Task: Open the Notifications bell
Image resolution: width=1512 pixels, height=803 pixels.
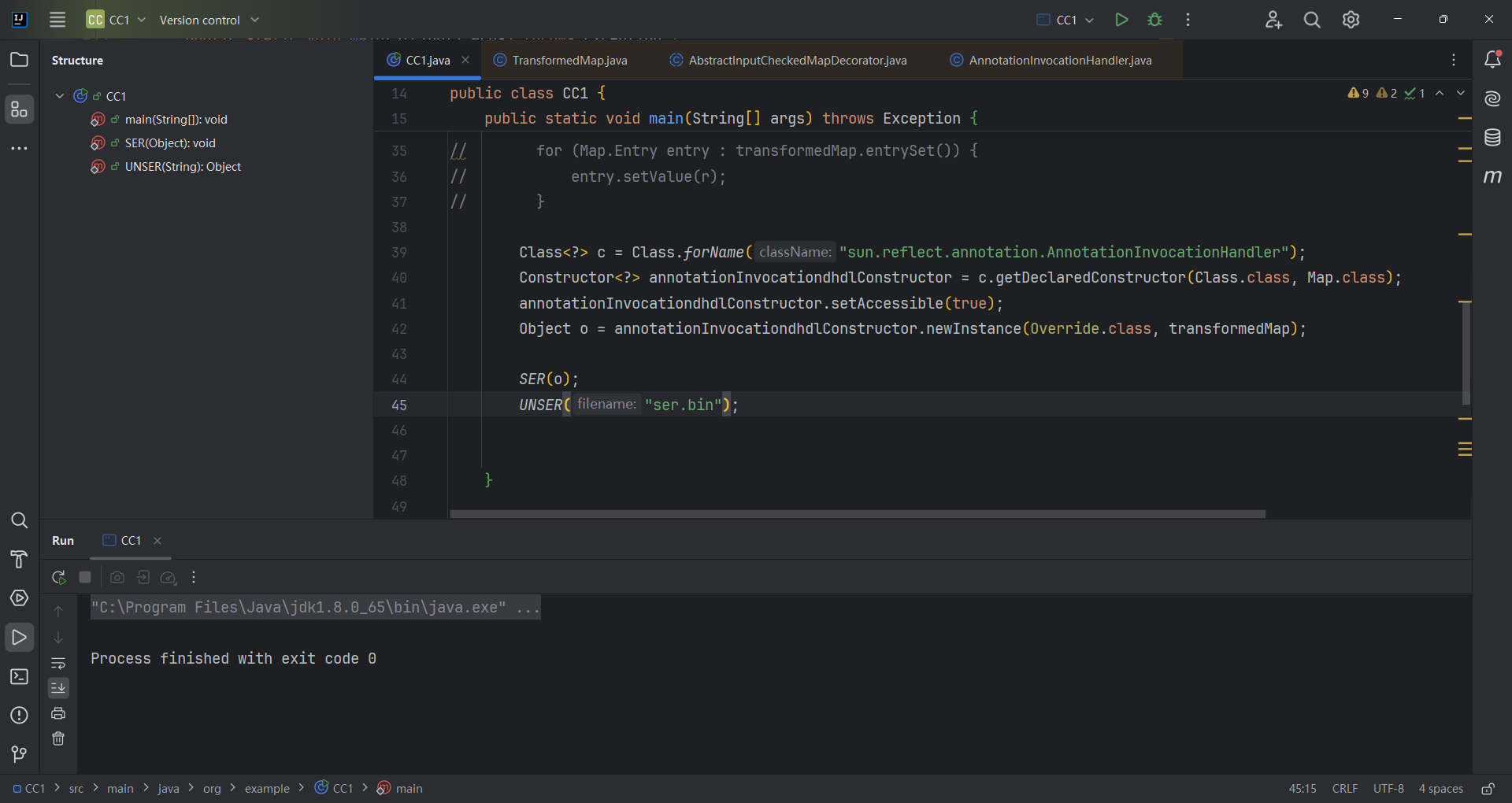Action: [x=1492, y=59]
